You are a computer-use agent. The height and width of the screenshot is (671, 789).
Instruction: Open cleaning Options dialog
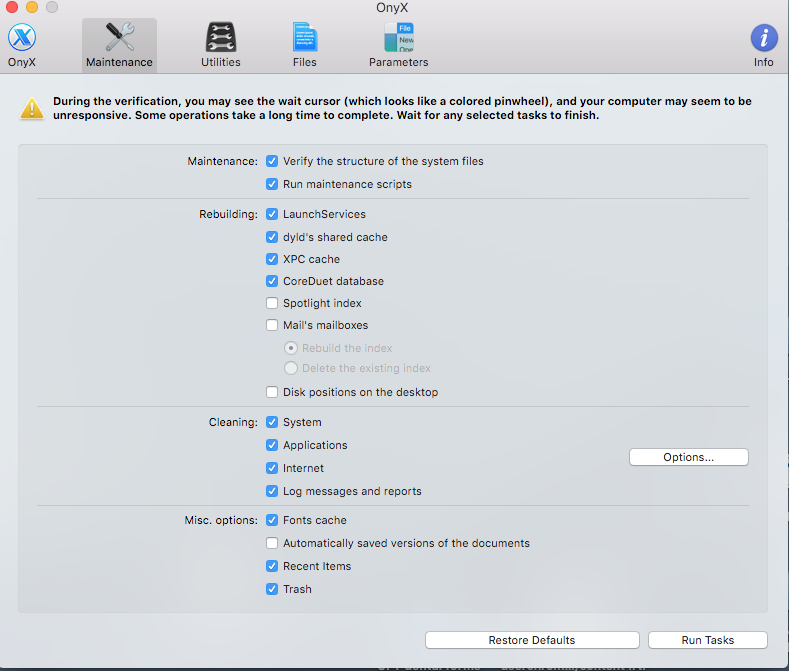688,457
